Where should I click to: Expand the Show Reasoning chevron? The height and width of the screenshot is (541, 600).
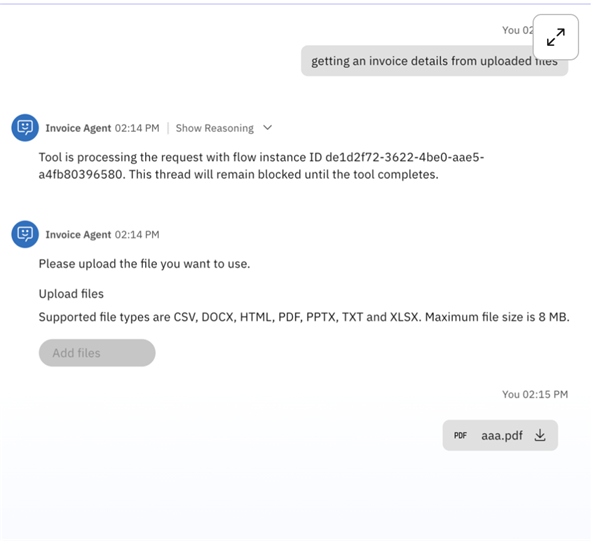267,128
